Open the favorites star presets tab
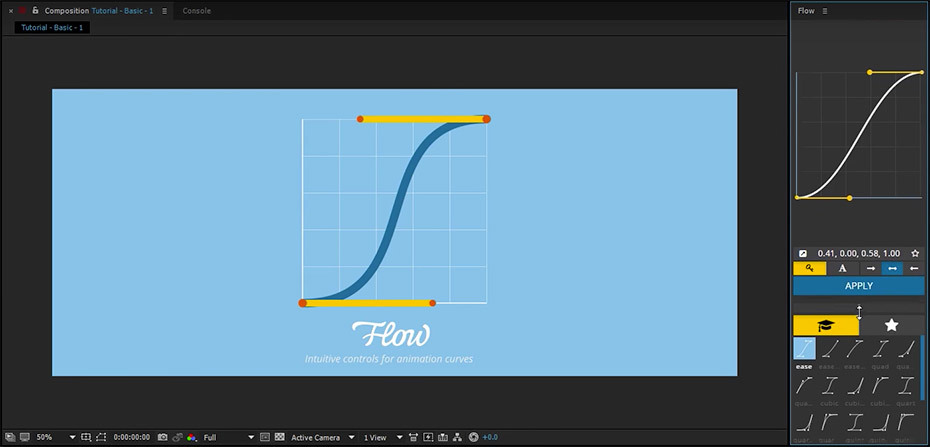This screenshot has height=447, width=930. (x=891, y=325)
